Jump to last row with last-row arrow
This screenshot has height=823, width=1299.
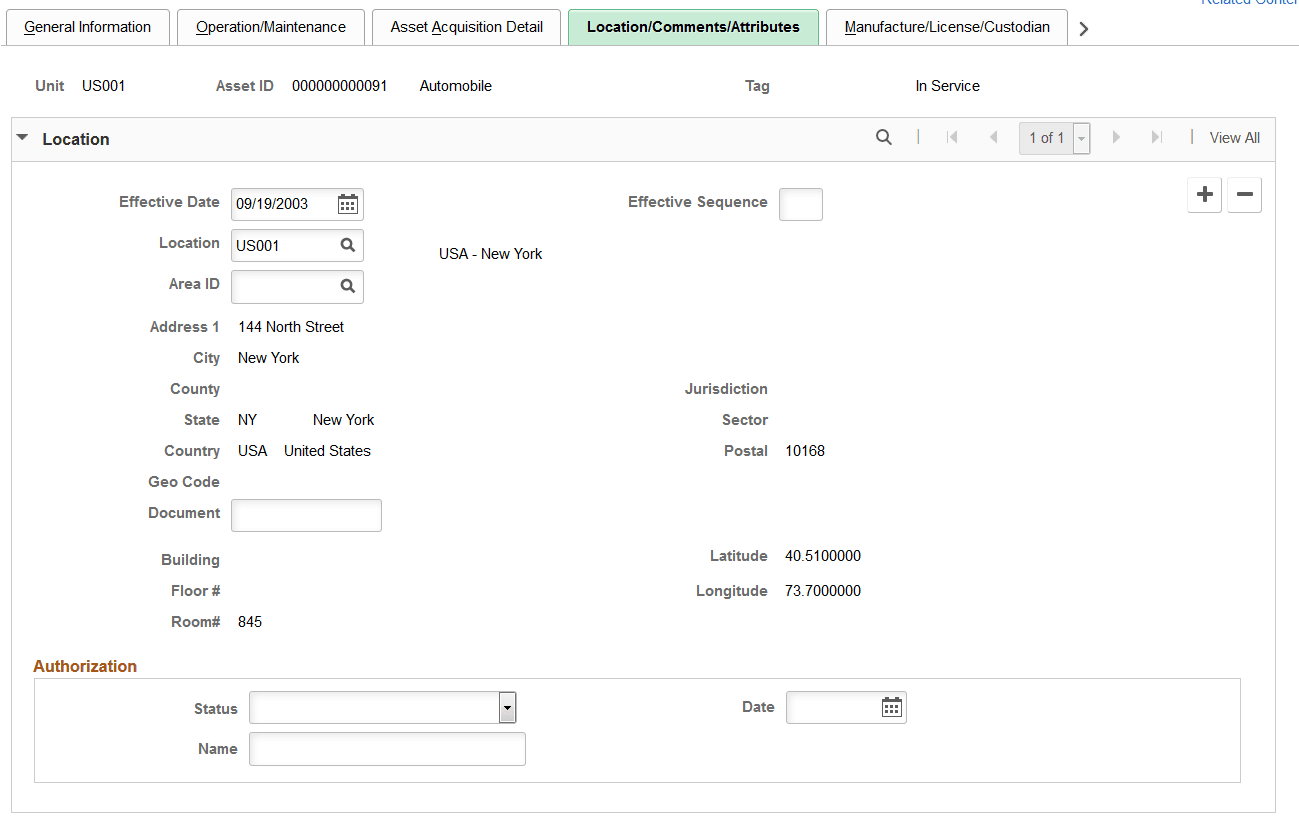click(x=1157, y=137)
